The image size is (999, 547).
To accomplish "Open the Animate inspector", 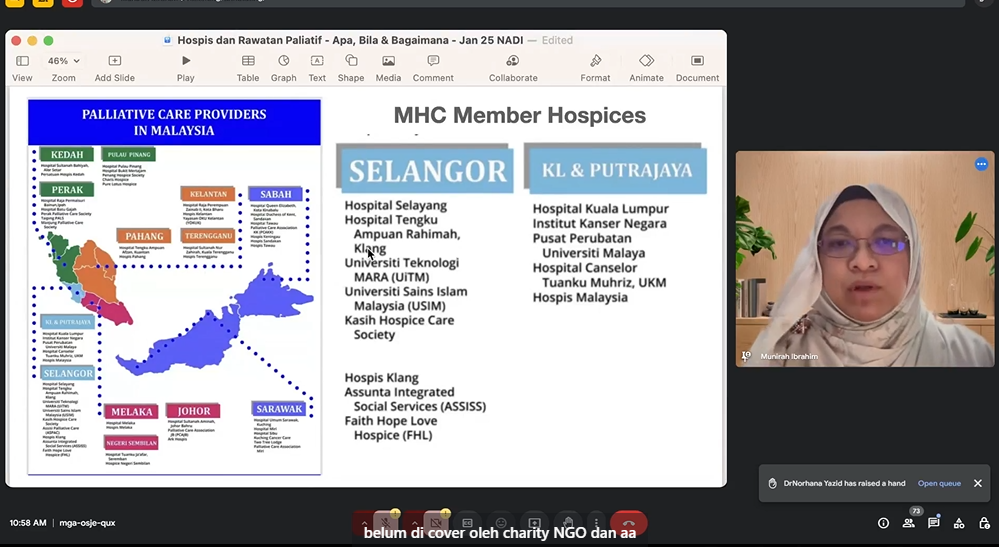I will pos(647,61).
